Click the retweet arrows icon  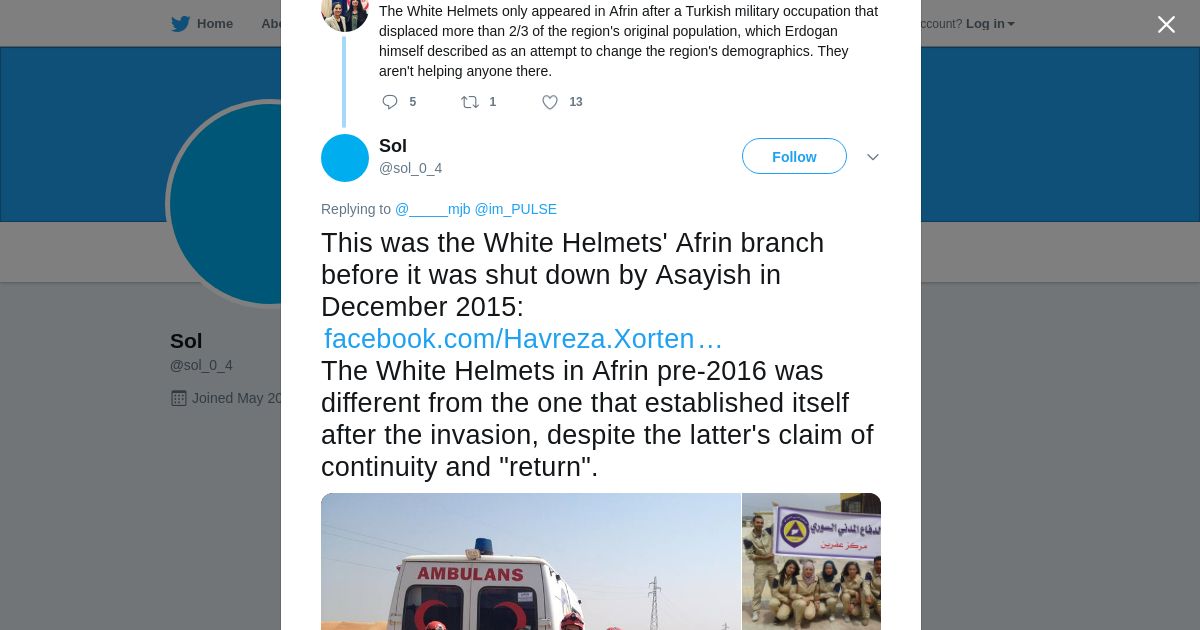pos(469,102)
